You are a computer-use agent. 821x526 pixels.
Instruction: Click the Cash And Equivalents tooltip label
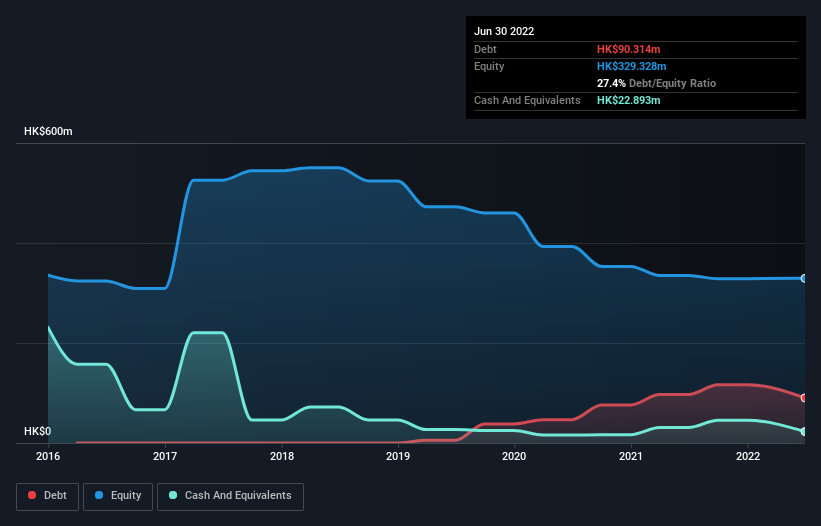click(x=527, y=100)
